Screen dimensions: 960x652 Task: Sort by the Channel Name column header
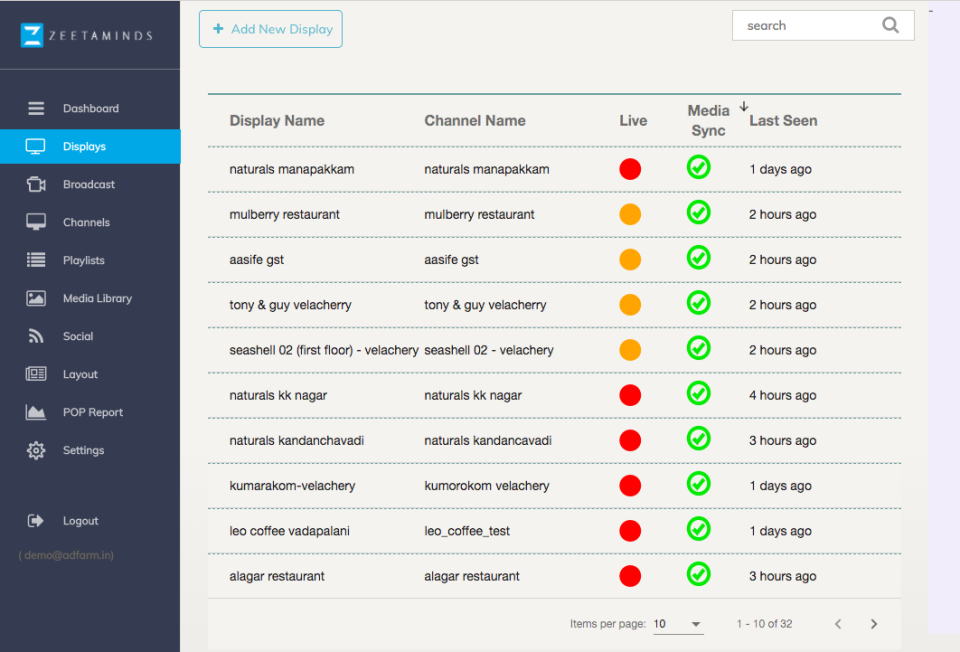pos(474,121)
